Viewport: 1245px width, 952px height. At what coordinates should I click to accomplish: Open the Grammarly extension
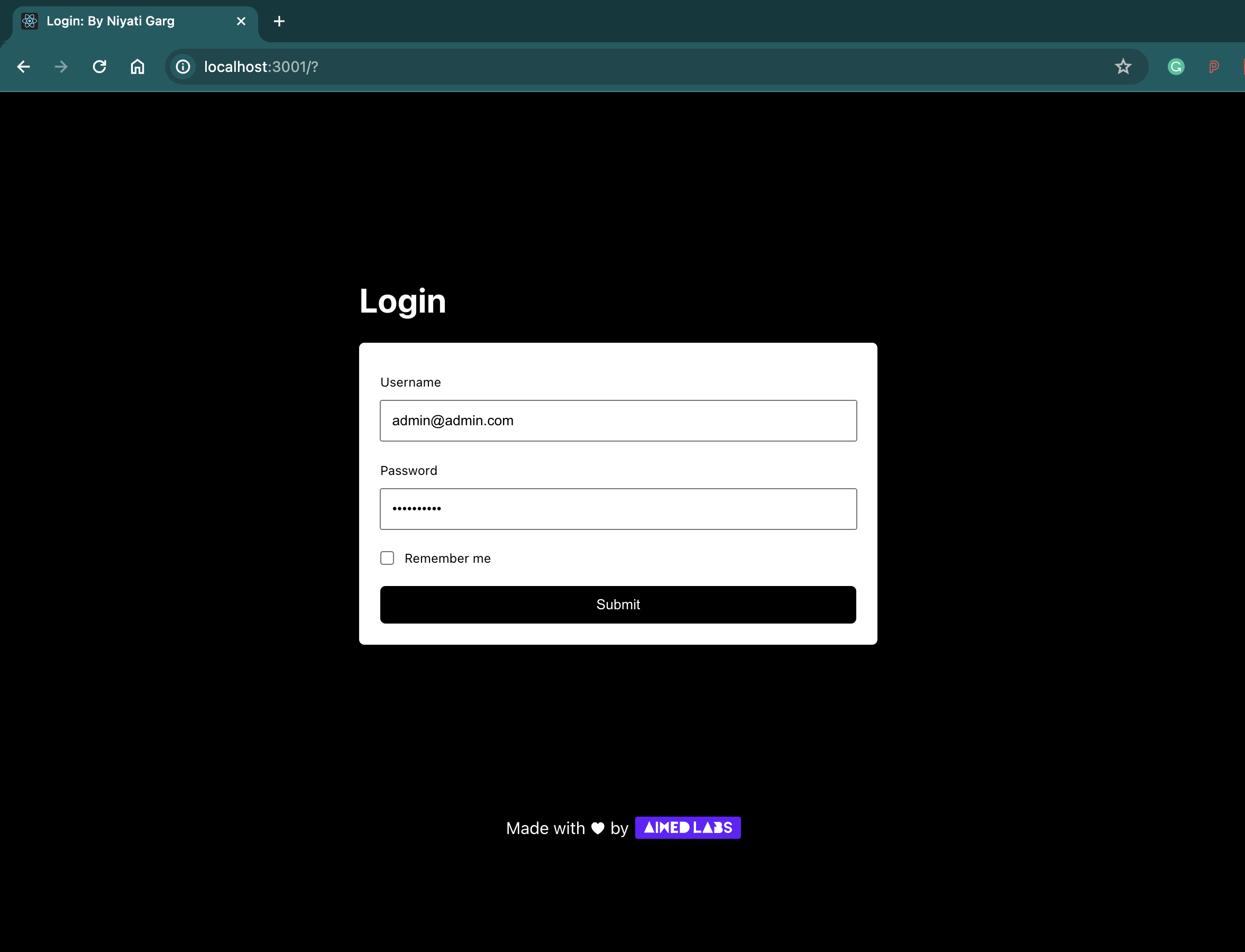pyautogui.click(x=1176, y=66)
